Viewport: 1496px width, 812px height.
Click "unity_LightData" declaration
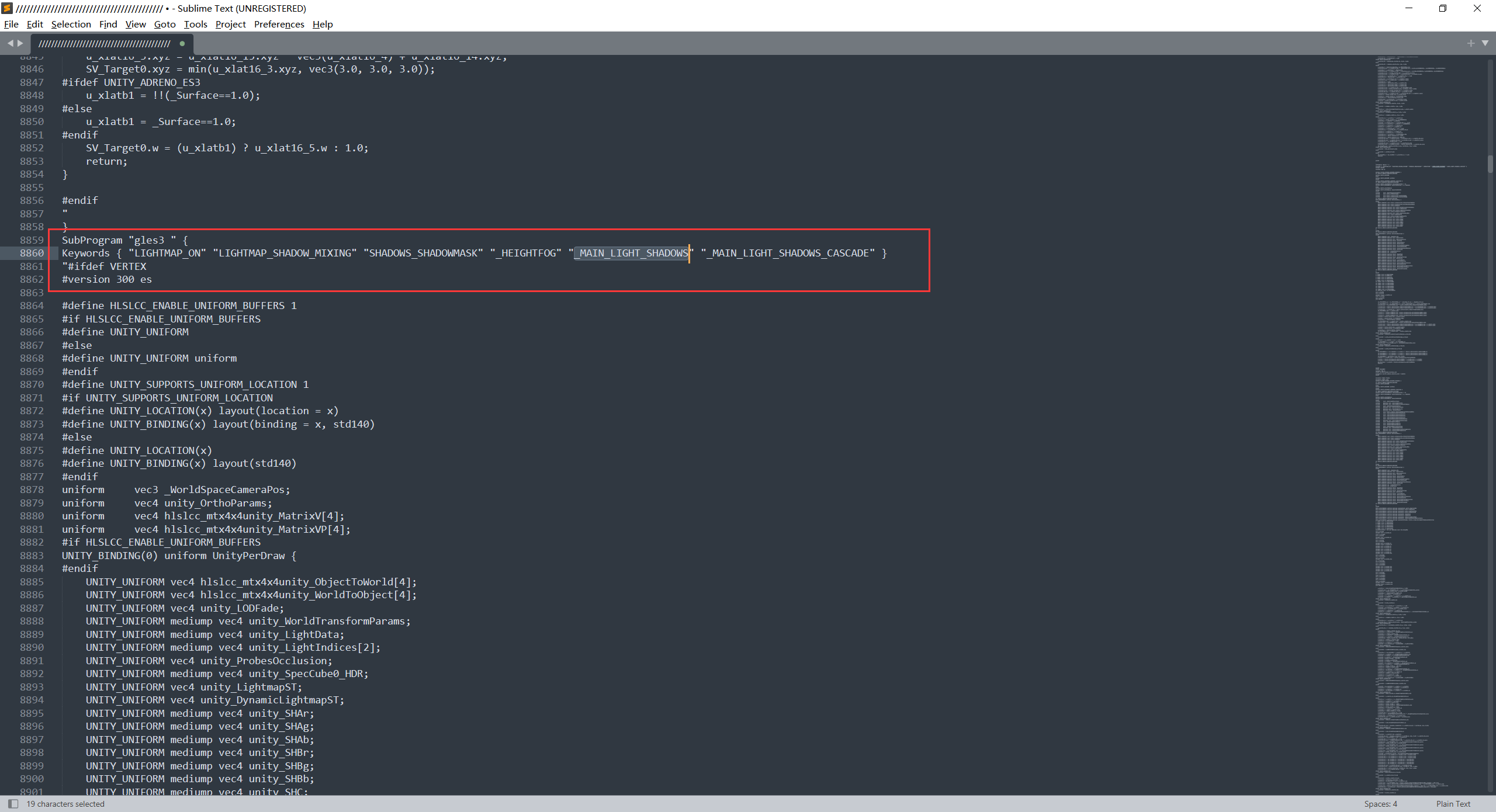215,634
